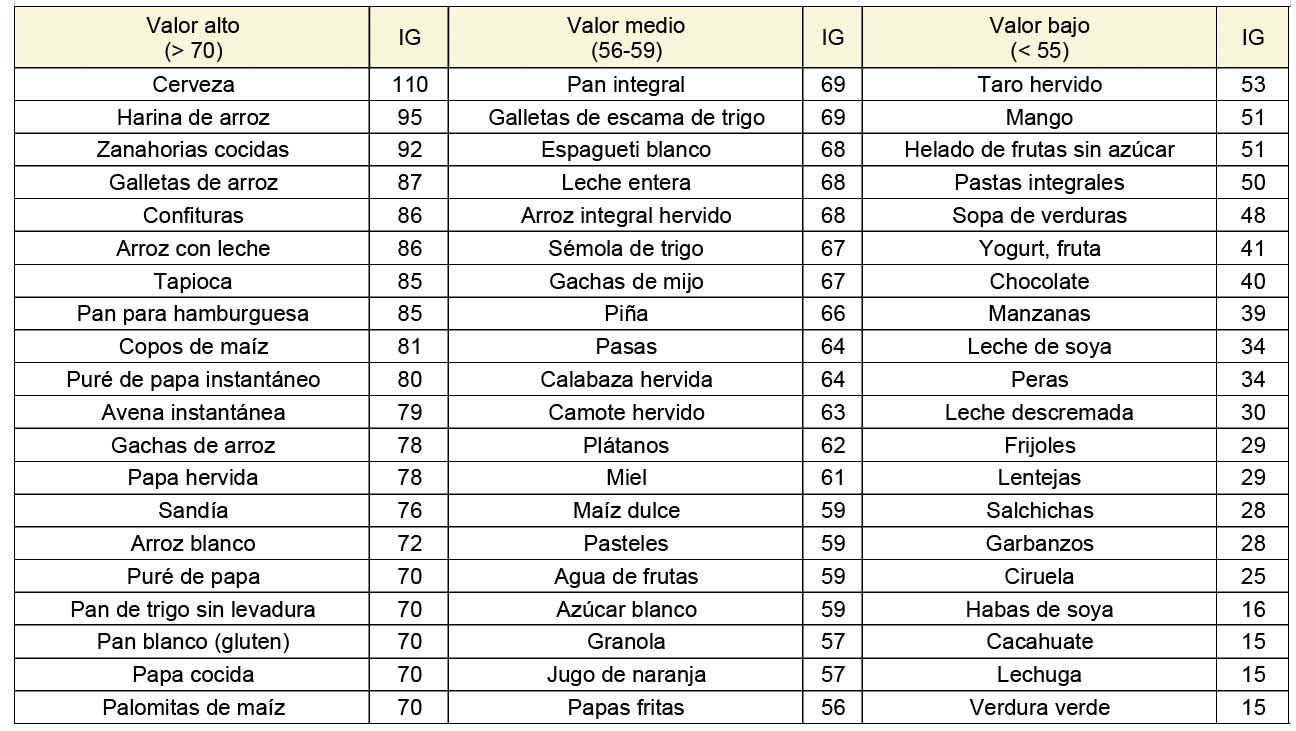
Task: Click the 'Helado de frutas sin azúcar' entry
Action: (1039, 150)
